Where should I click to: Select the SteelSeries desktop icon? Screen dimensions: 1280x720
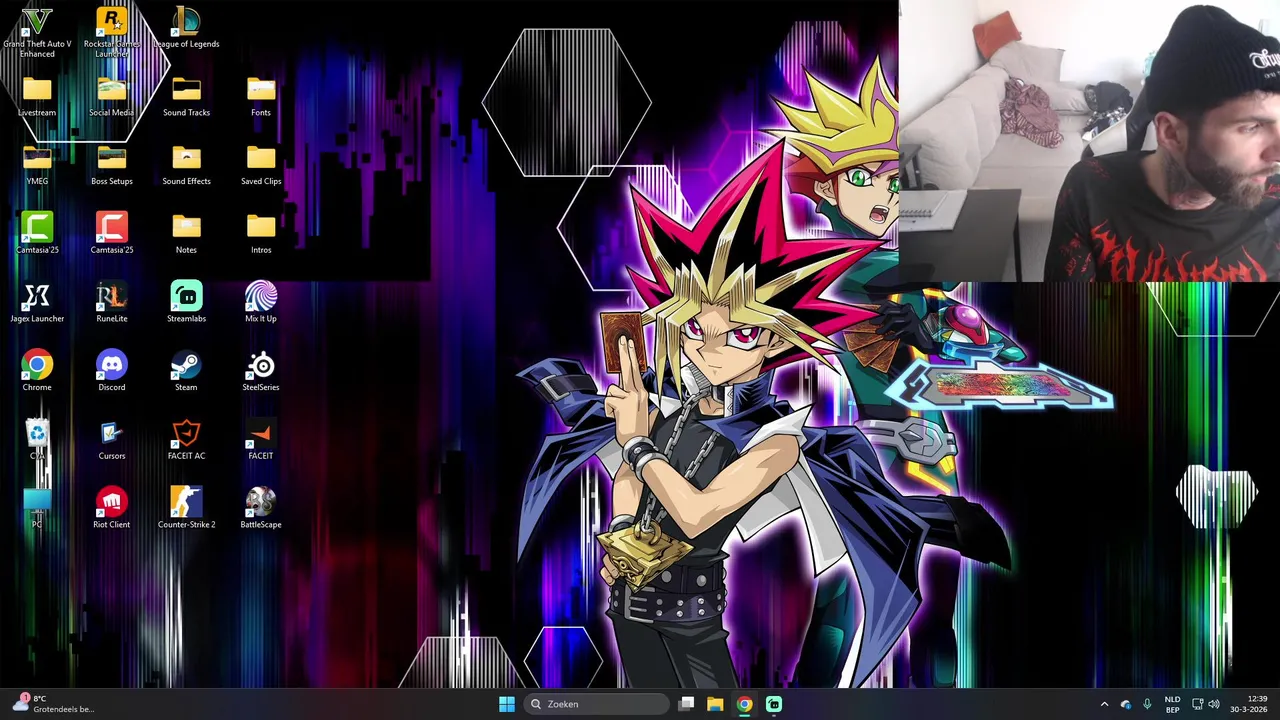[x=261, y=372]
